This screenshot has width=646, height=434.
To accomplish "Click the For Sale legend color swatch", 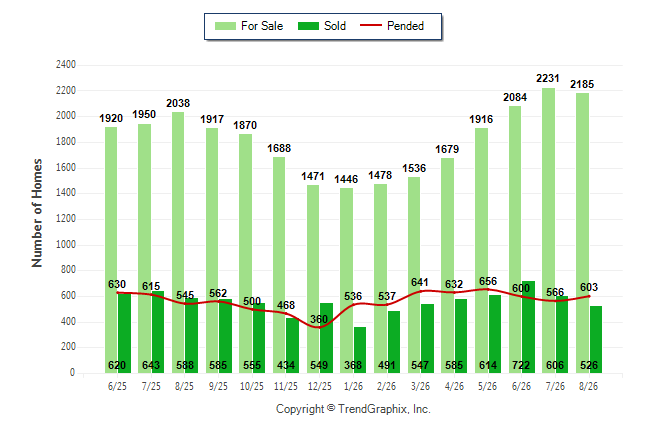I will point(225,26).
